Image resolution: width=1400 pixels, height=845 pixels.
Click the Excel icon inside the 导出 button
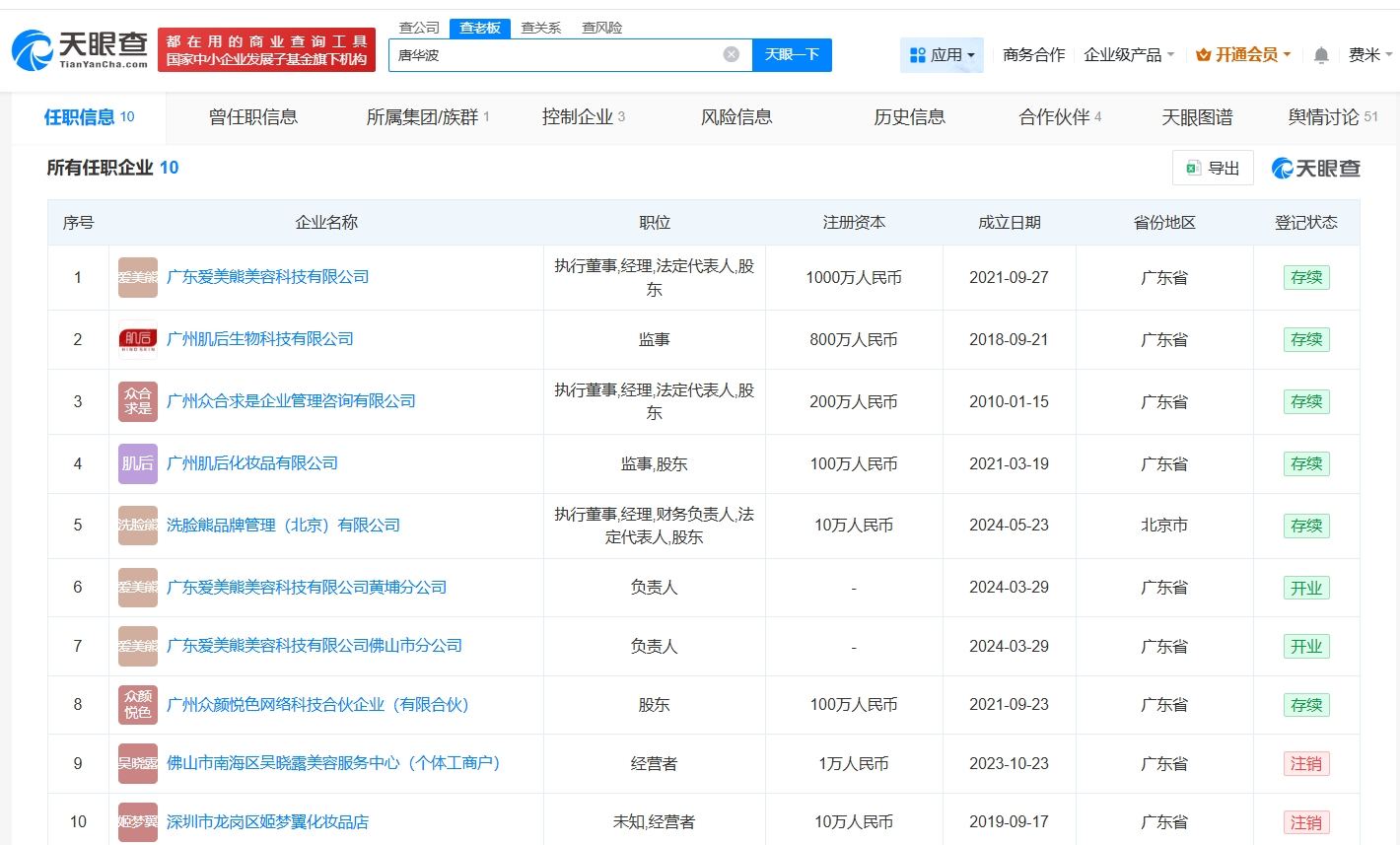[1194, 168]
